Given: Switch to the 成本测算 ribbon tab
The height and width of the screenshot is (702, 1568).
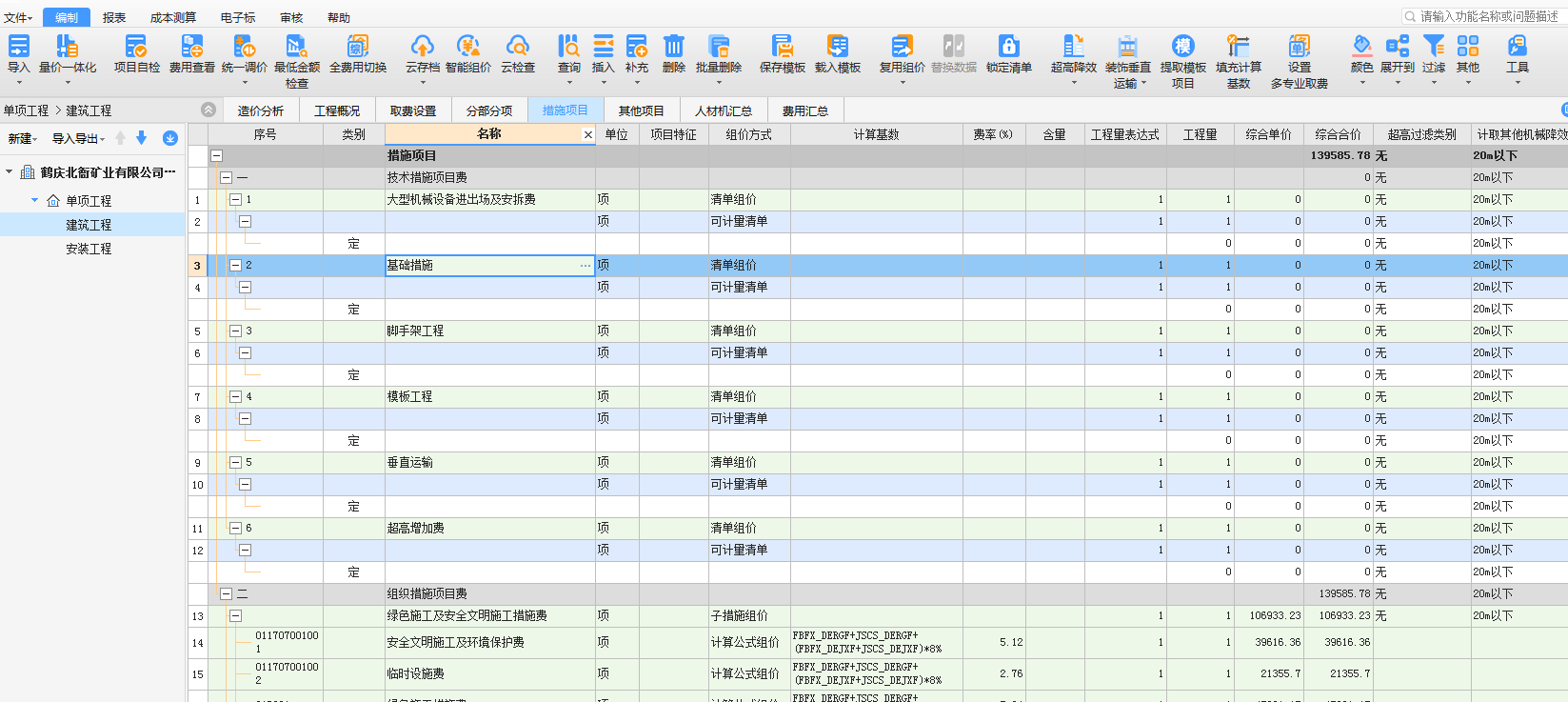Looking at the screenshot, I should pyautogui.click(x=172, y=17).
